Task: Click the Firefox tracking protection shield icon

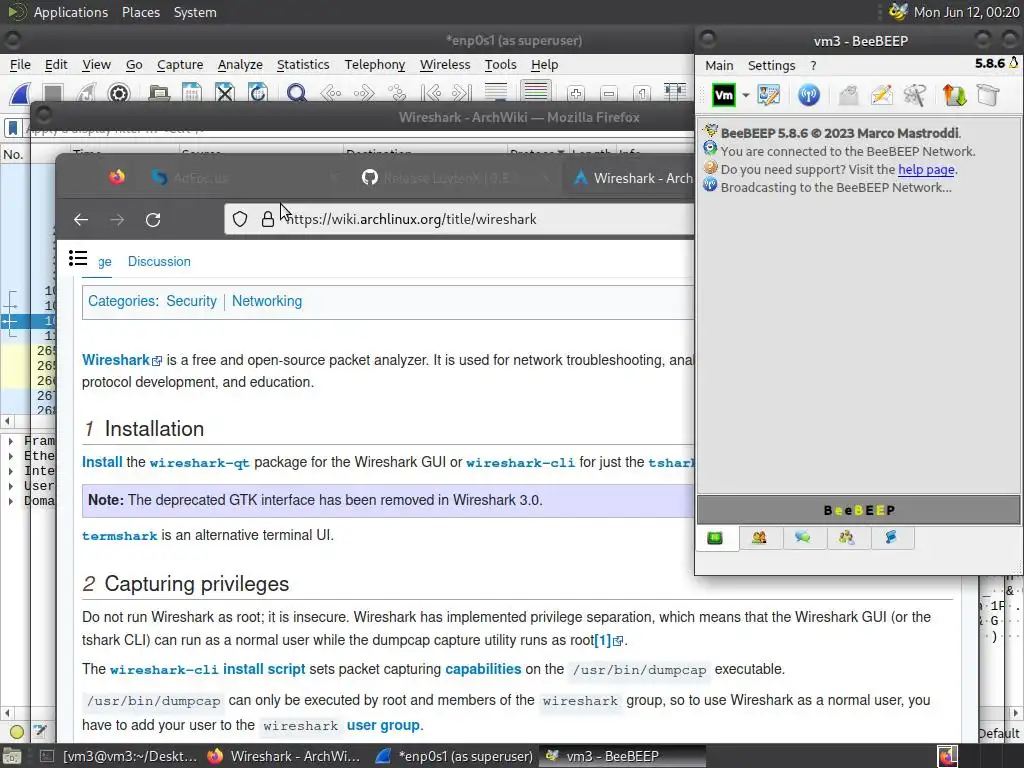Action: tap(240, 219)
